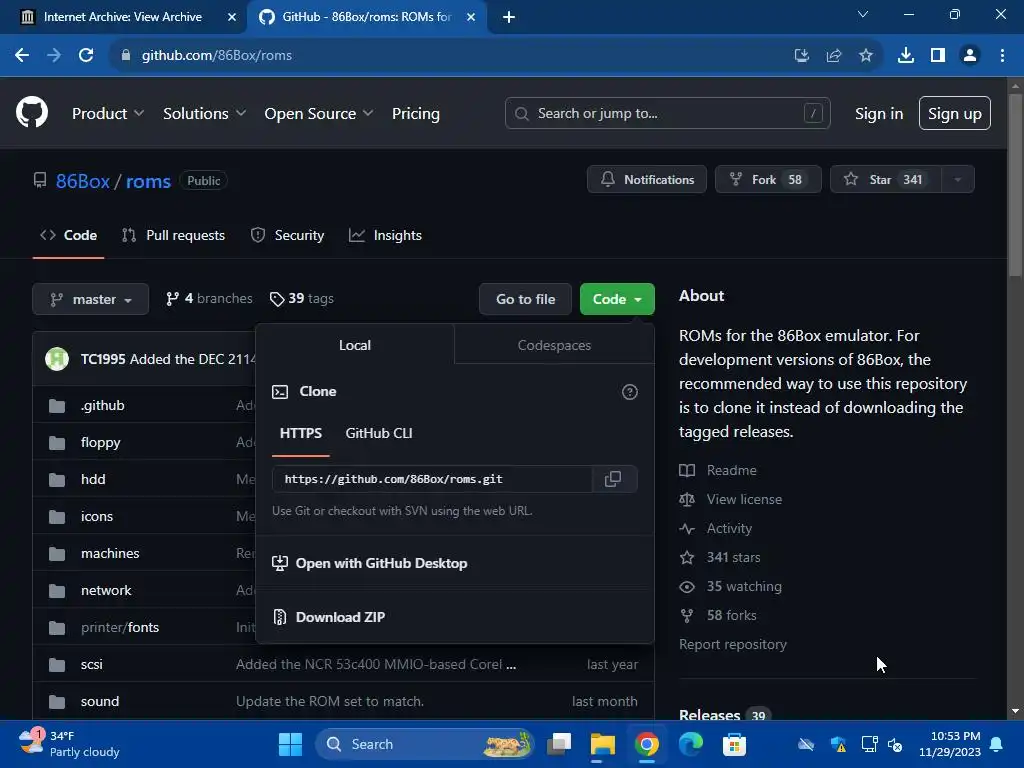Image resolution: width=1024 pixels, height=768 pixels.
Task: Open the machines folder
Action: (110, 553)
